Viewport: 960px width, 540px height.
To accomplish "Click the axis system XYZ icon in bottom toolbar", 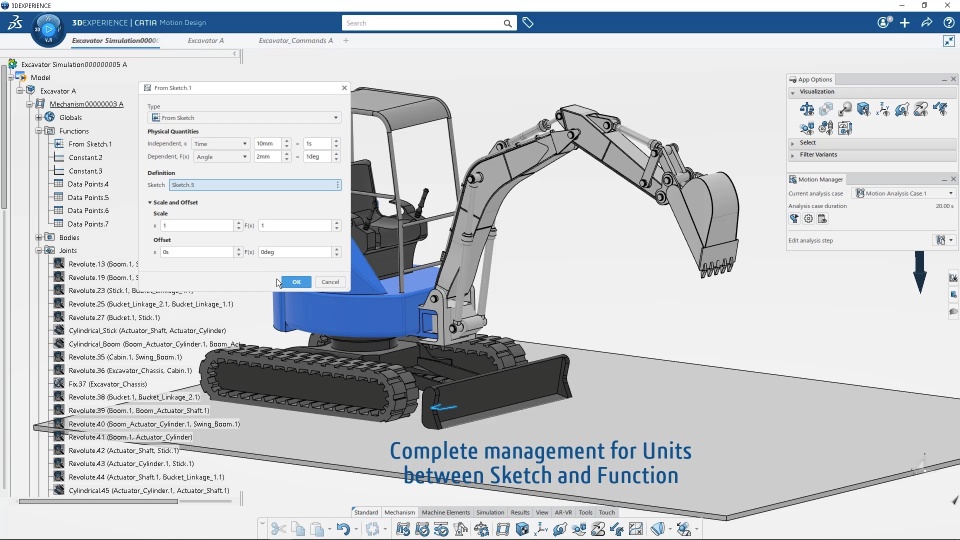I will [541, 529].
